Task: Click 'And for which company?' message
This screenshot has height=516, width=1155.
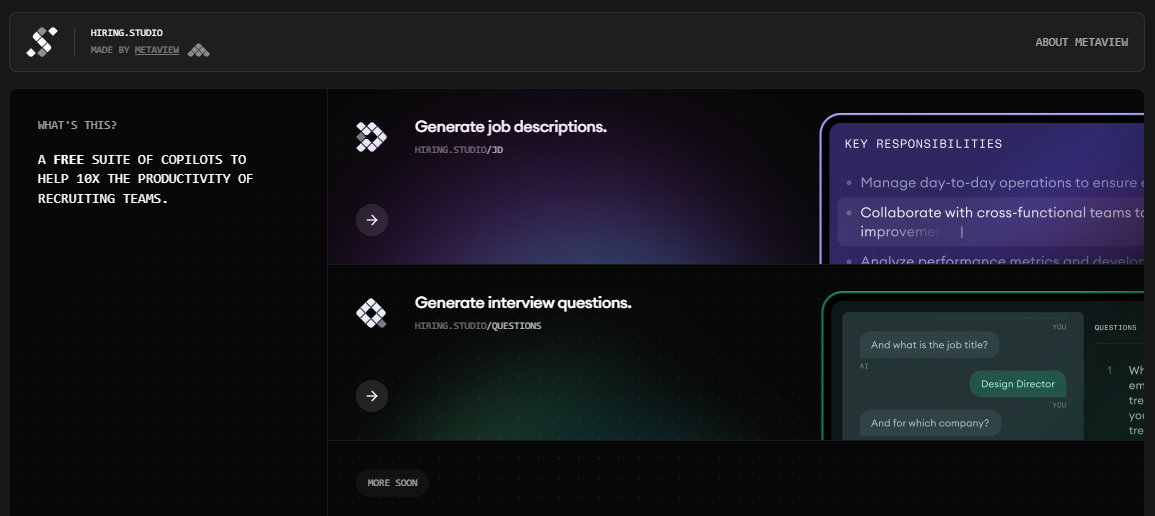Action: pos(930,423)
